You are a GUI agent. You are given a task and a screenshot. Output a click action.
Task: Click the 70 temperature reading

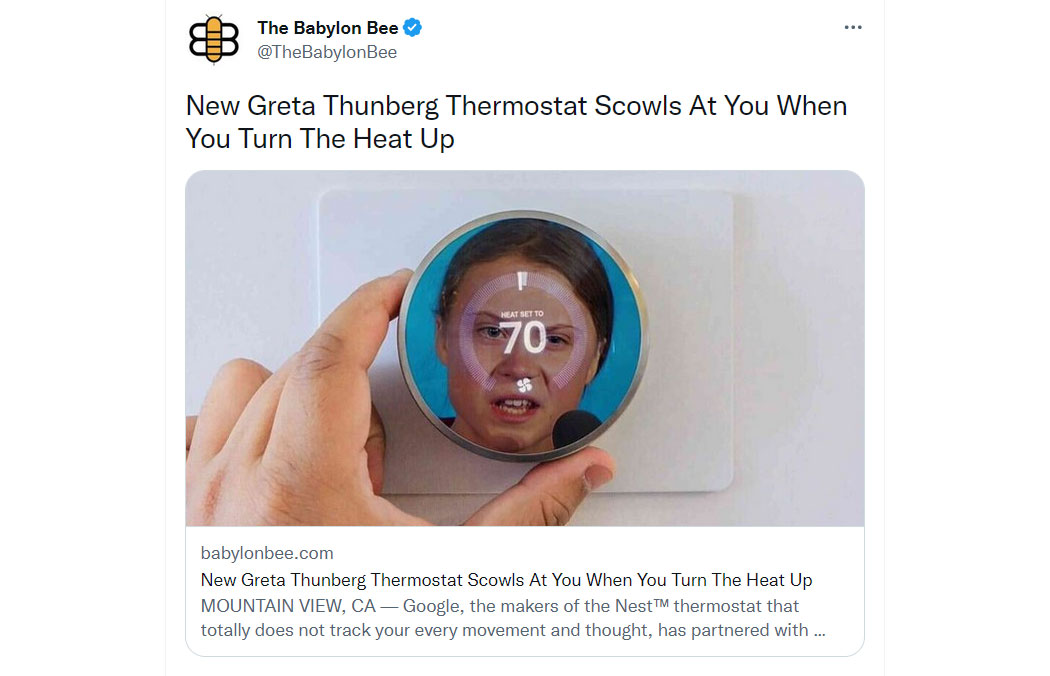coord(523,337)
